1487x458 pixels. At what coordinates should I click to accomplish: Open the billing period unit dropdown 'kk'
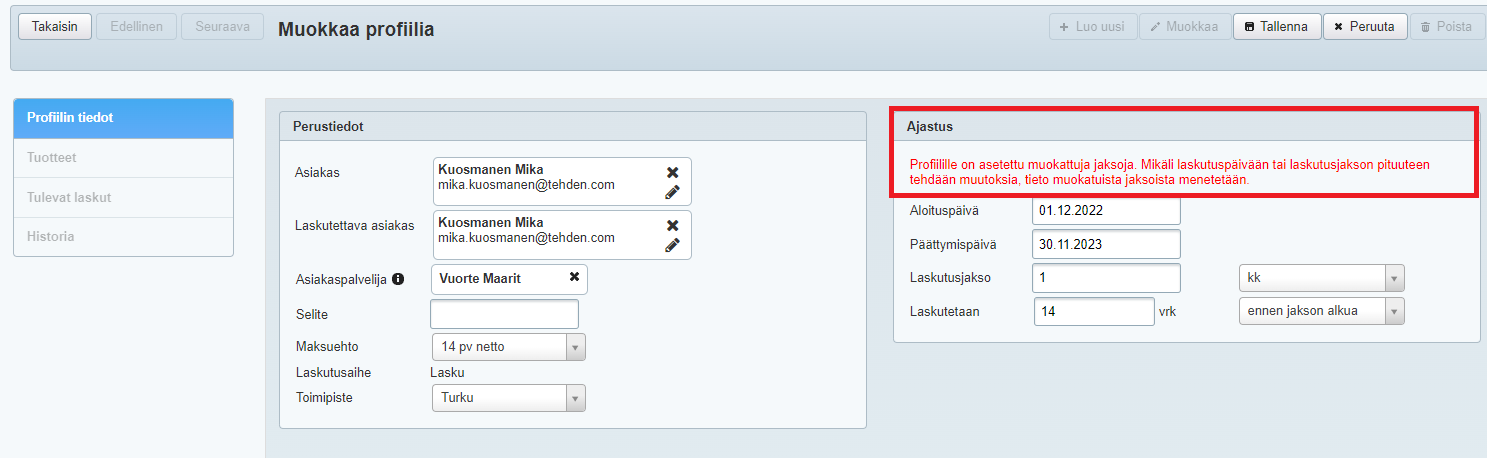(x=1320, y=278)
